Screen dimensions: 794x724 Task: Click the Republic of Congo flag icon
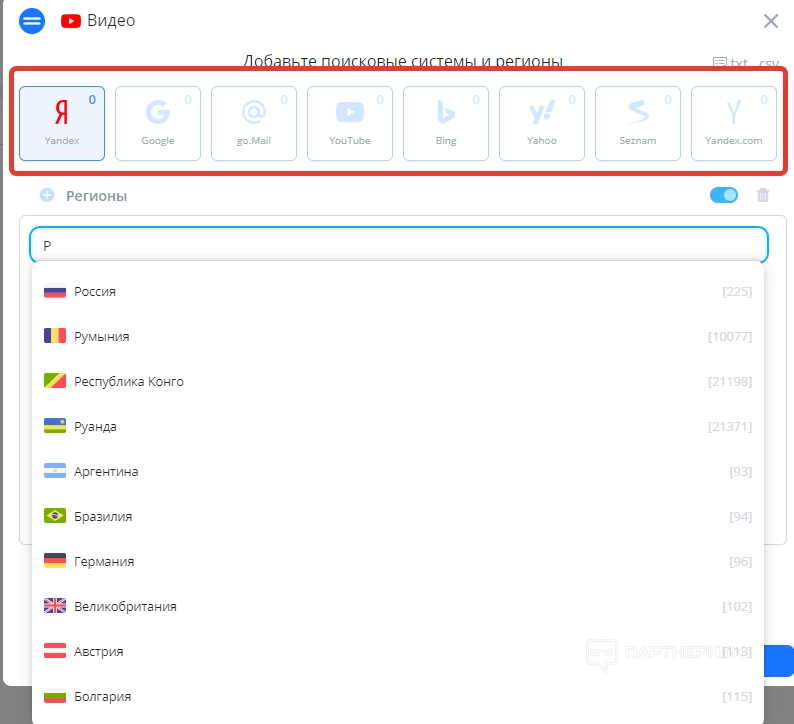(55, 381)
